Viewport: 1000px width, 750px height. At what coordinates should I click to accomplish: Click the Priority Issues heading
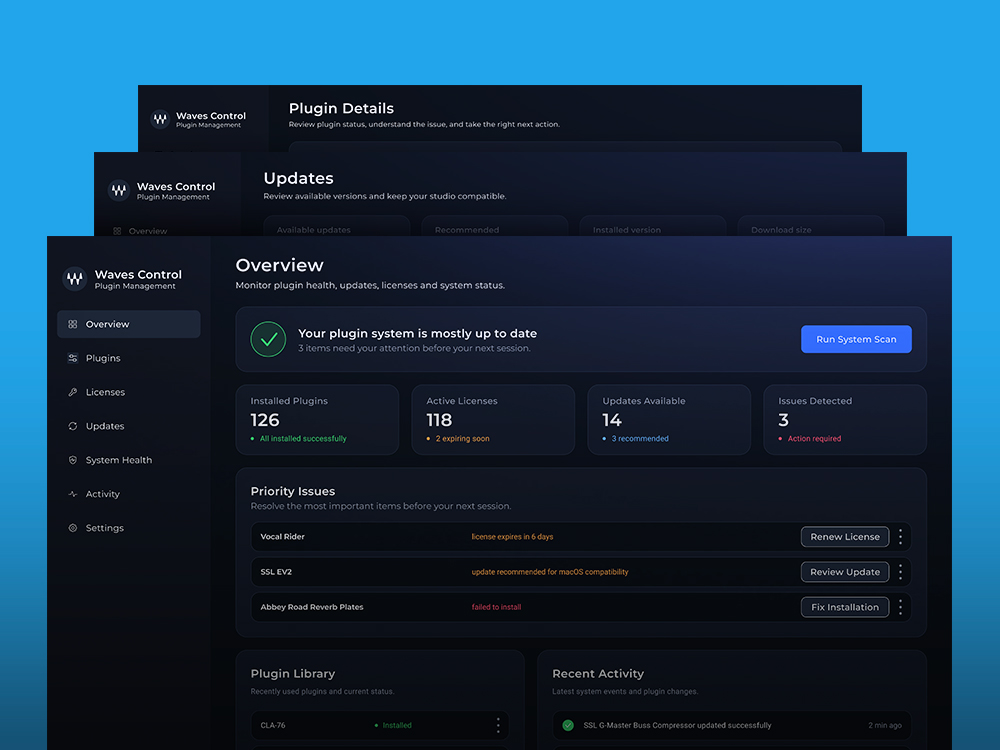coord(293,491)
